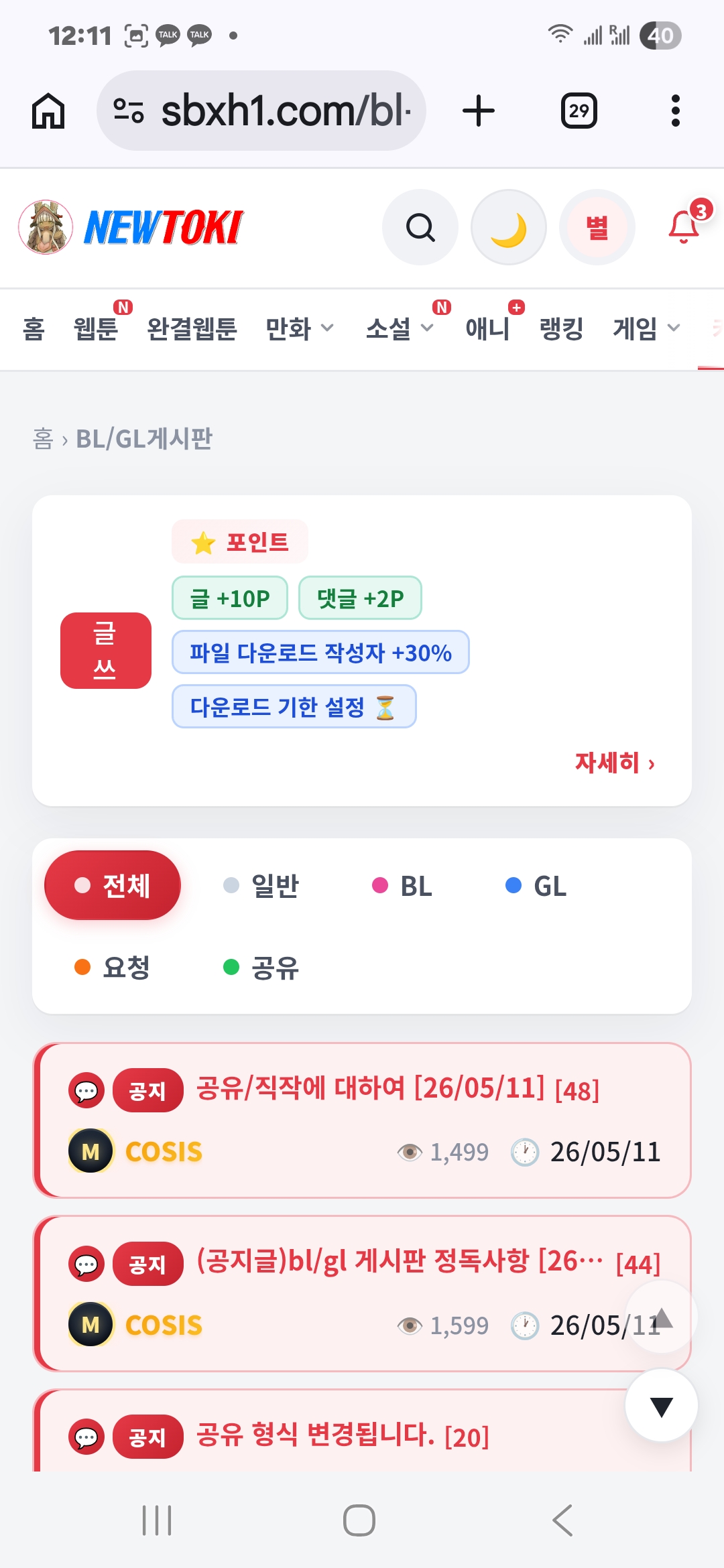Expand the 만화 dropdown menu
Screen dimensions: 724x1568
point(300,329)
